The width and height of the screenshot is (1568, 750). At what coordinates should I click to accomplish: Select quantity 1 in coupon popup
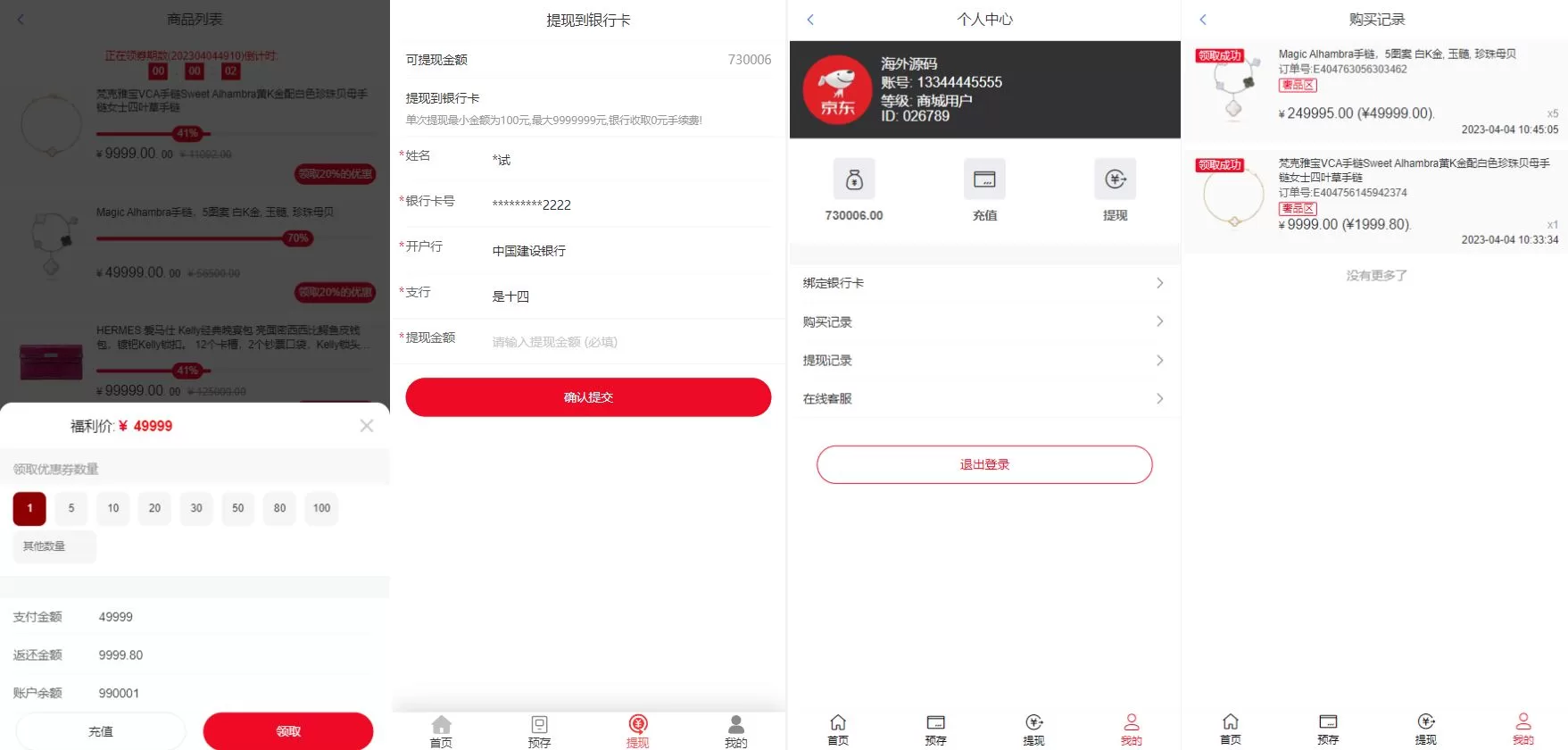(x=29, y=508)
